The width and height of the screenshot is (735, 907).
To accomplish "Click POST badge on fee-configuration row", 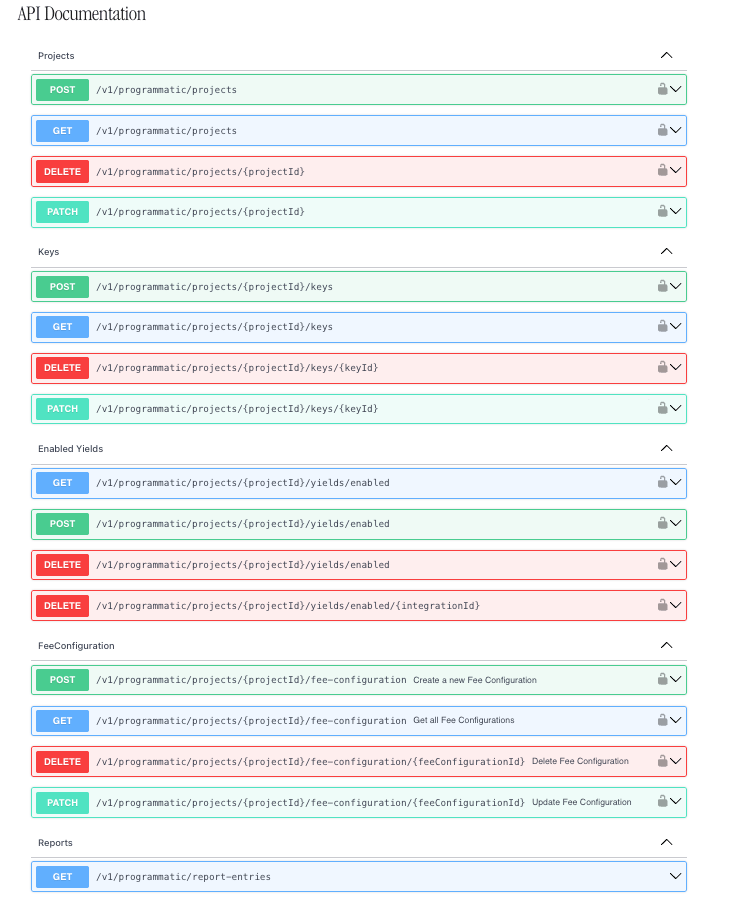I will [x=62, y=680].
